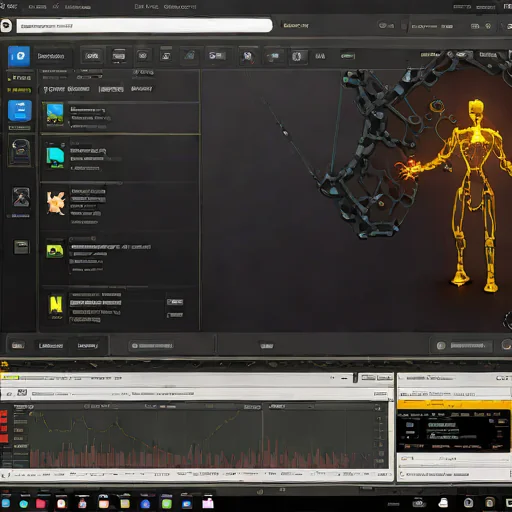Click the white address bar at the top

(x=144, y=26)
